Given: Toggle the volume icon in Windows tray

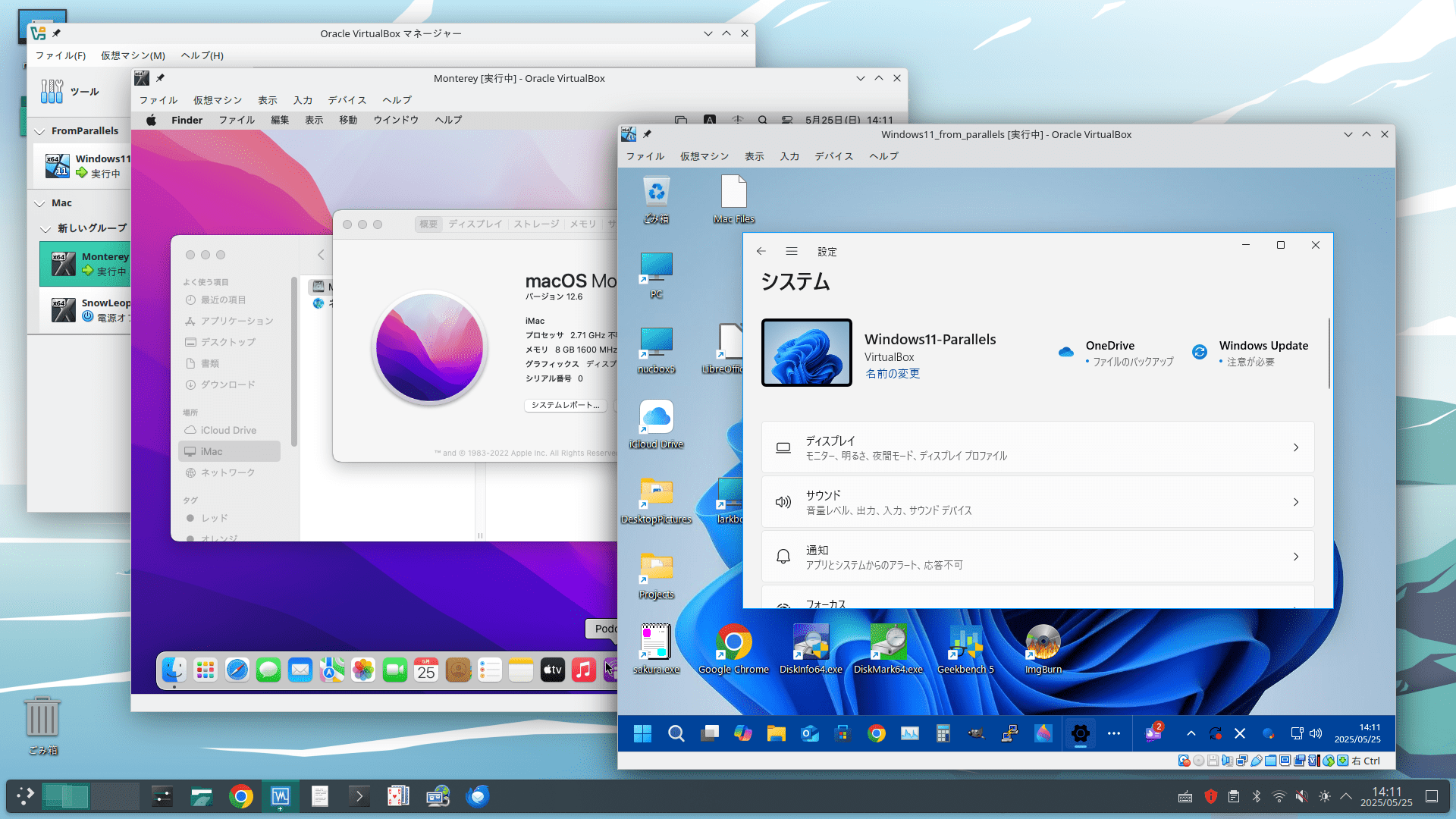Looking at the screenshot, I should tap(1316, 733).
